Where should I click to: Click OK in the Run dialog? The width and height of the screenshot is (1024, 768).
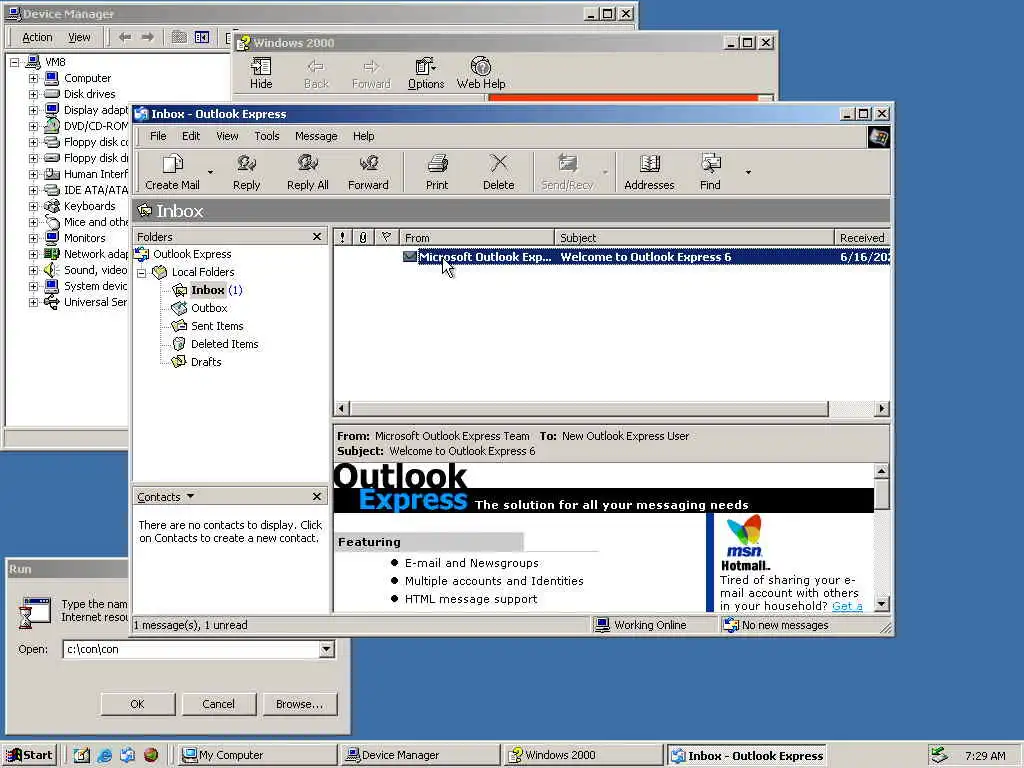click(x=138, y=704)
